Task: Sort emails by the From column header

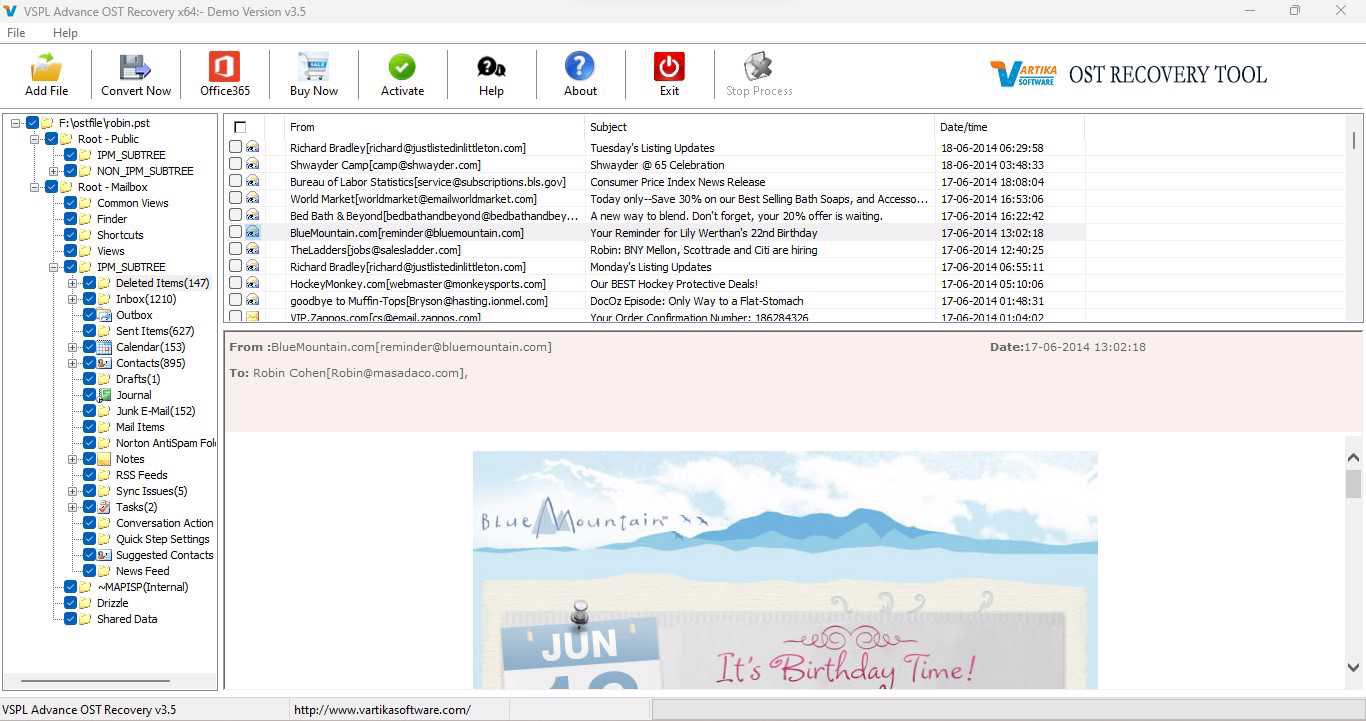Action: coord(434,127)
